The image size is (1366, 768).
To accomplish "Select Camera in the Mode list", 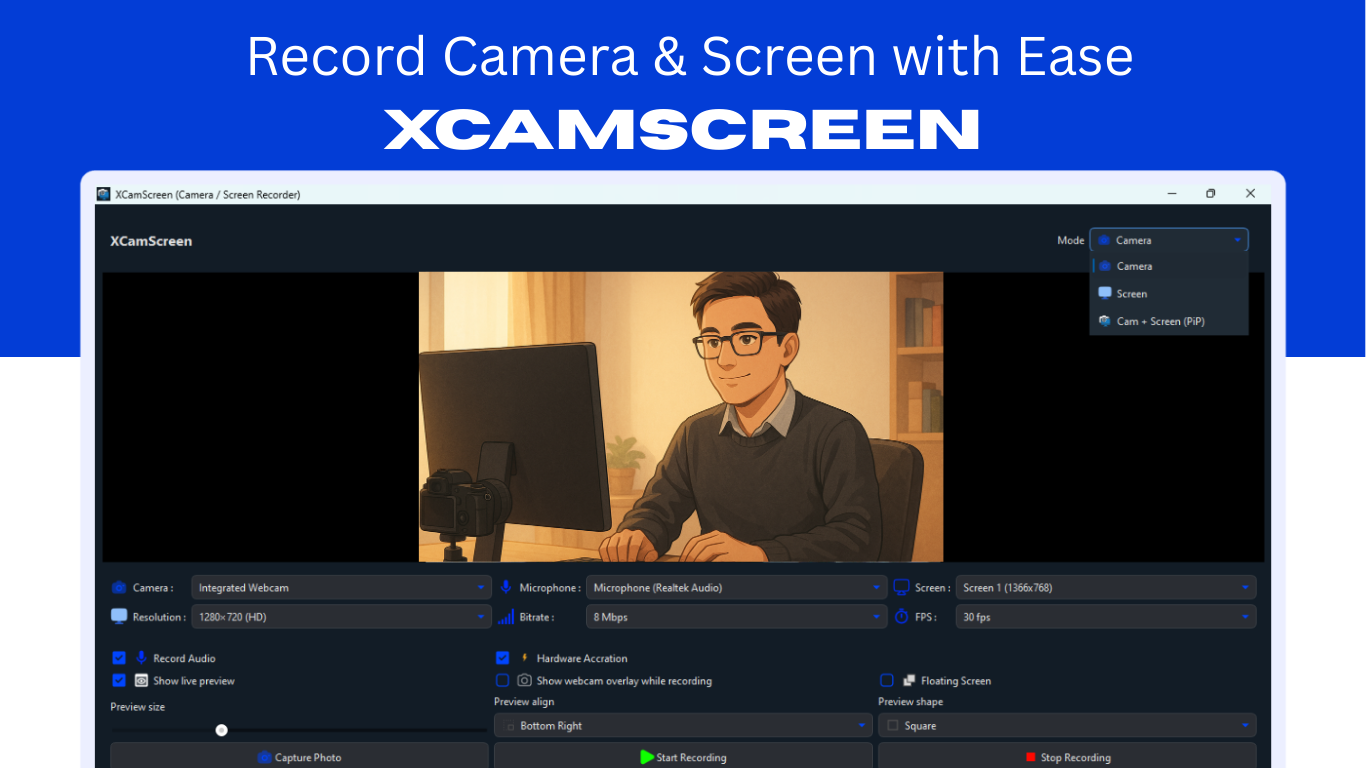I will tap(1169, 266).
